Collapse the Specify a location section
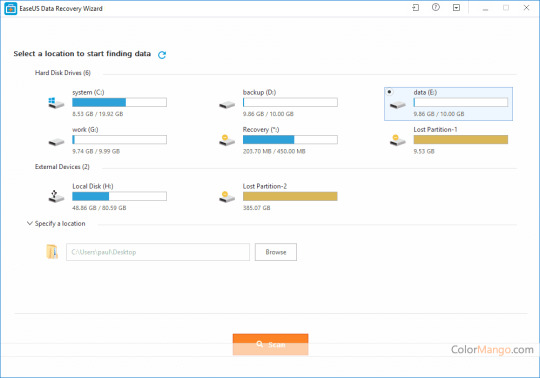 pos(30,223)
